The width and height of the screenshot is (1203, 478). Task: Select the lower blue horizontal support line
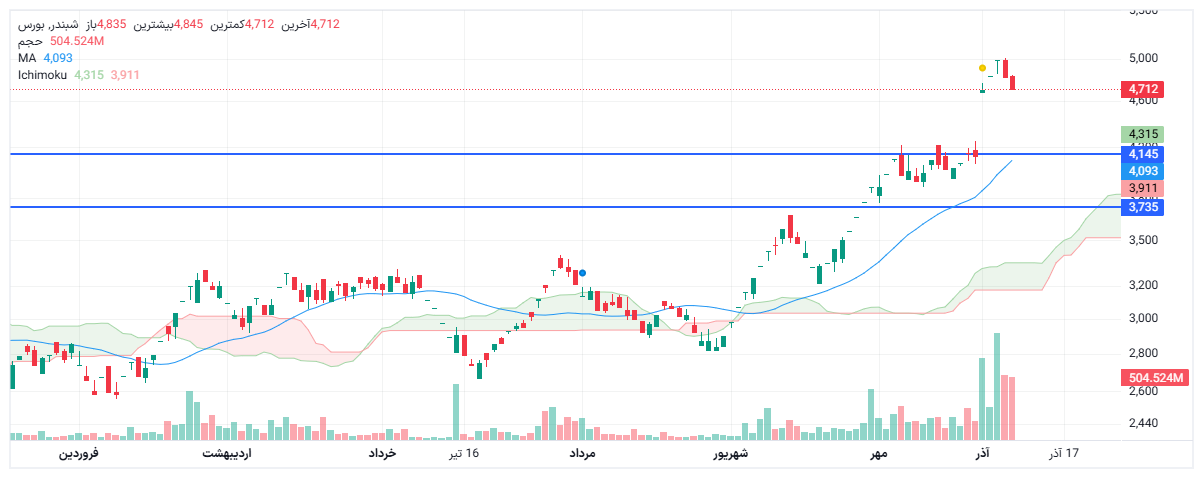(500, 207)
